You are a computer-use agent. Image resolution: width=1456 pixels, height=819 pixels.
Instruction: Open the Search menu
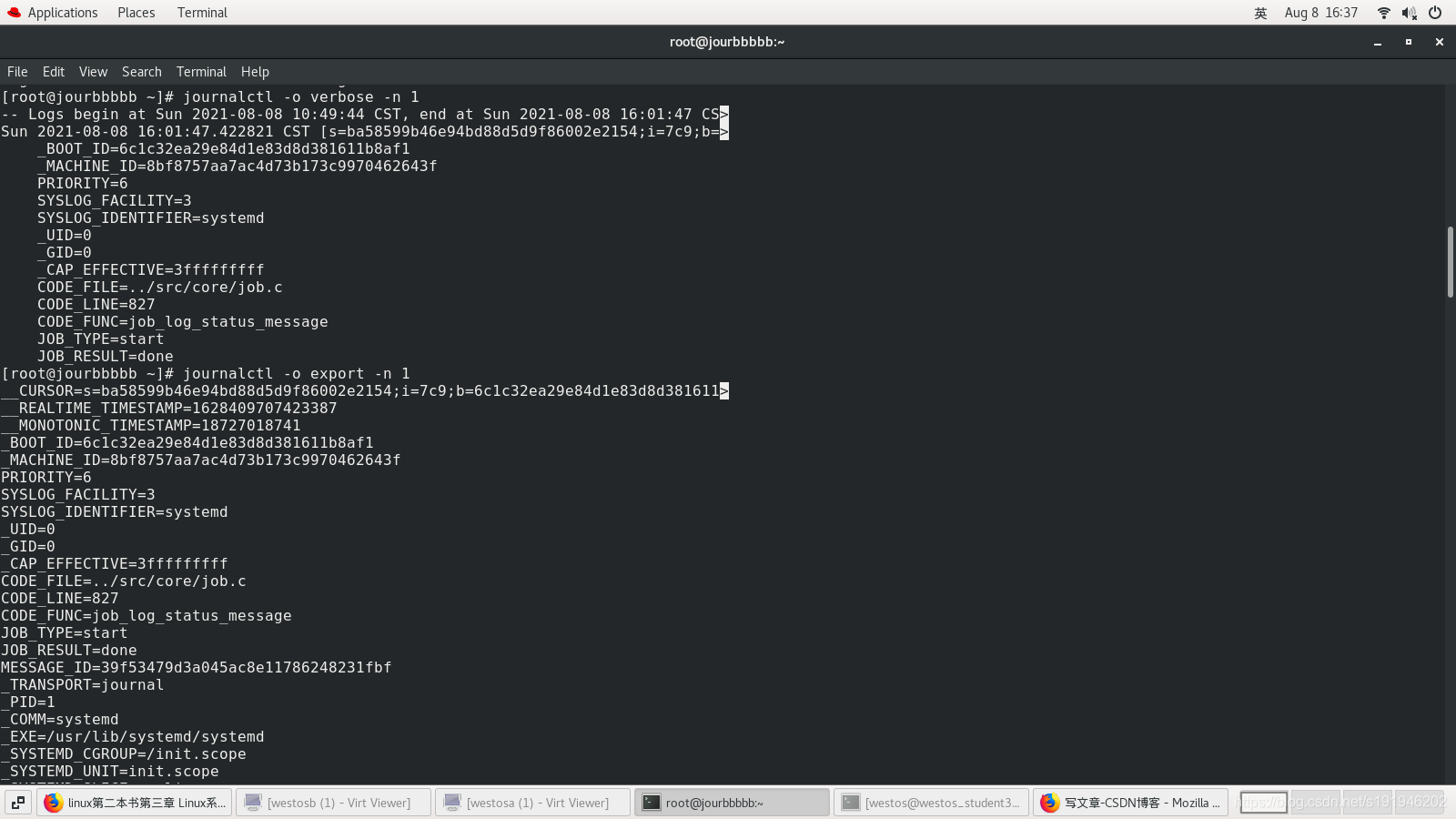142,72
